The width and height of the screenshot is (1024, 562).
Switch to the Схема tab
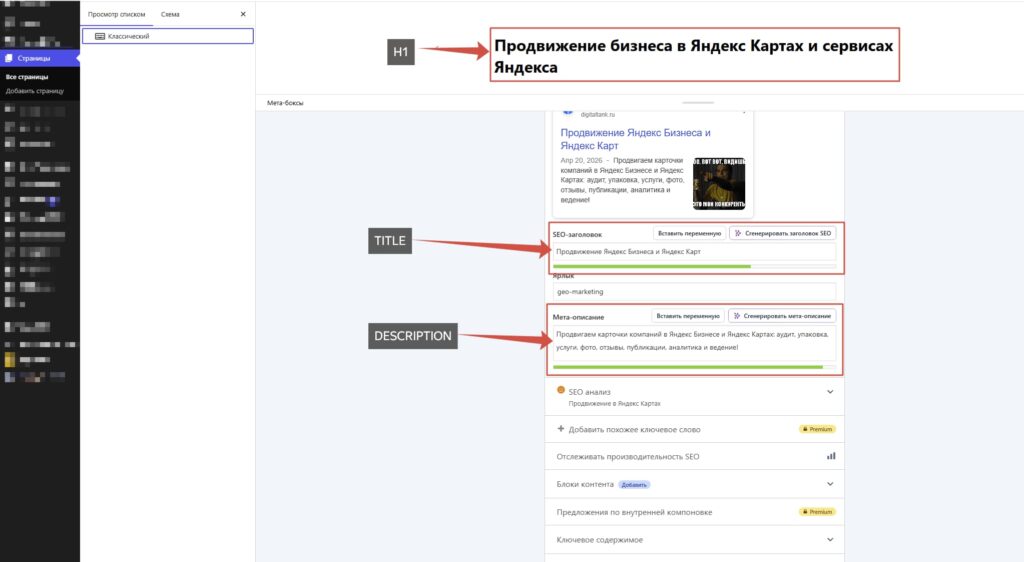coord(170,14)
